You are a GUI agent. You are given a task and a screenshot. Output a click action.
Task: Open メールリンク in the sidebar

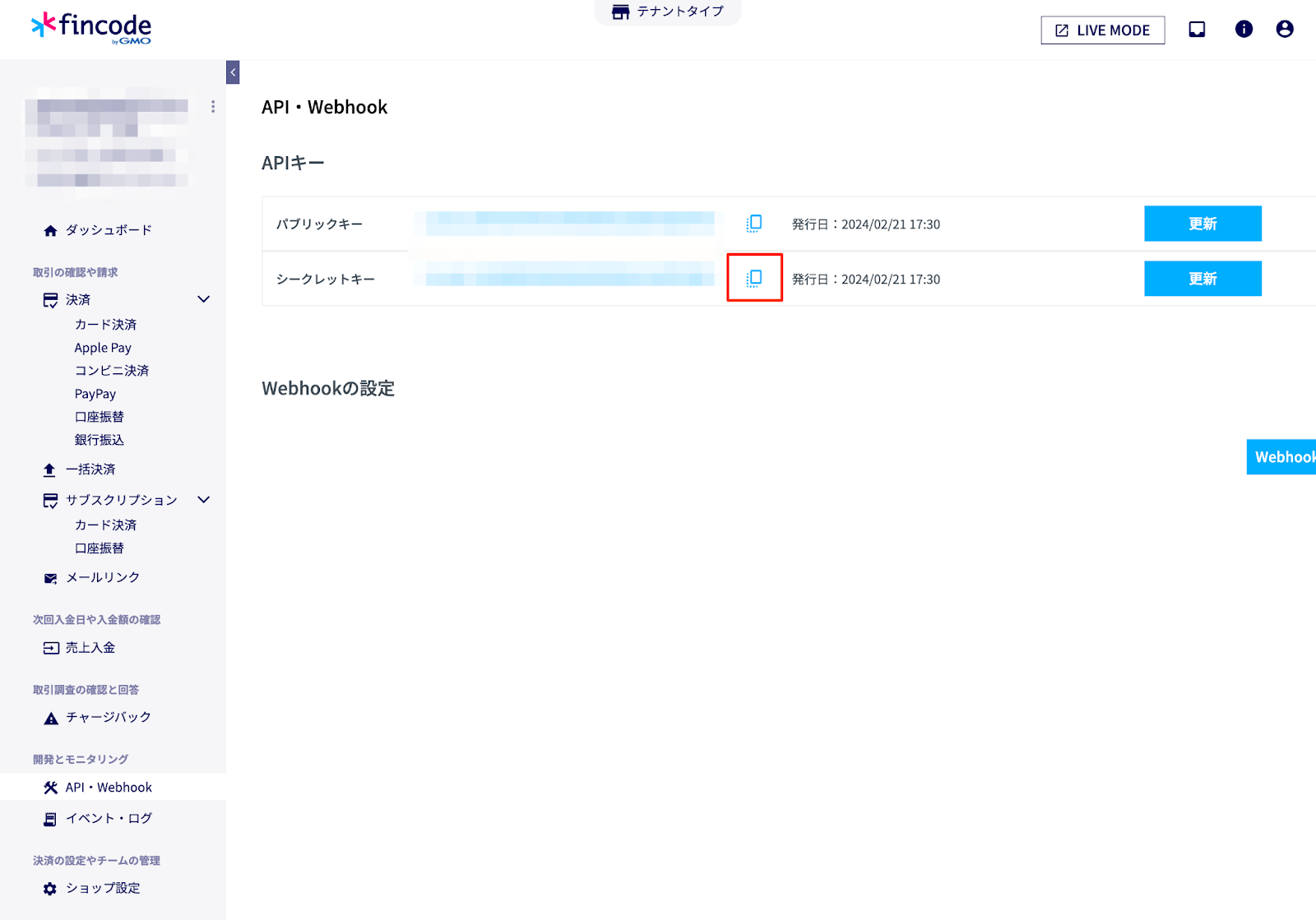[x=103, y=578]
